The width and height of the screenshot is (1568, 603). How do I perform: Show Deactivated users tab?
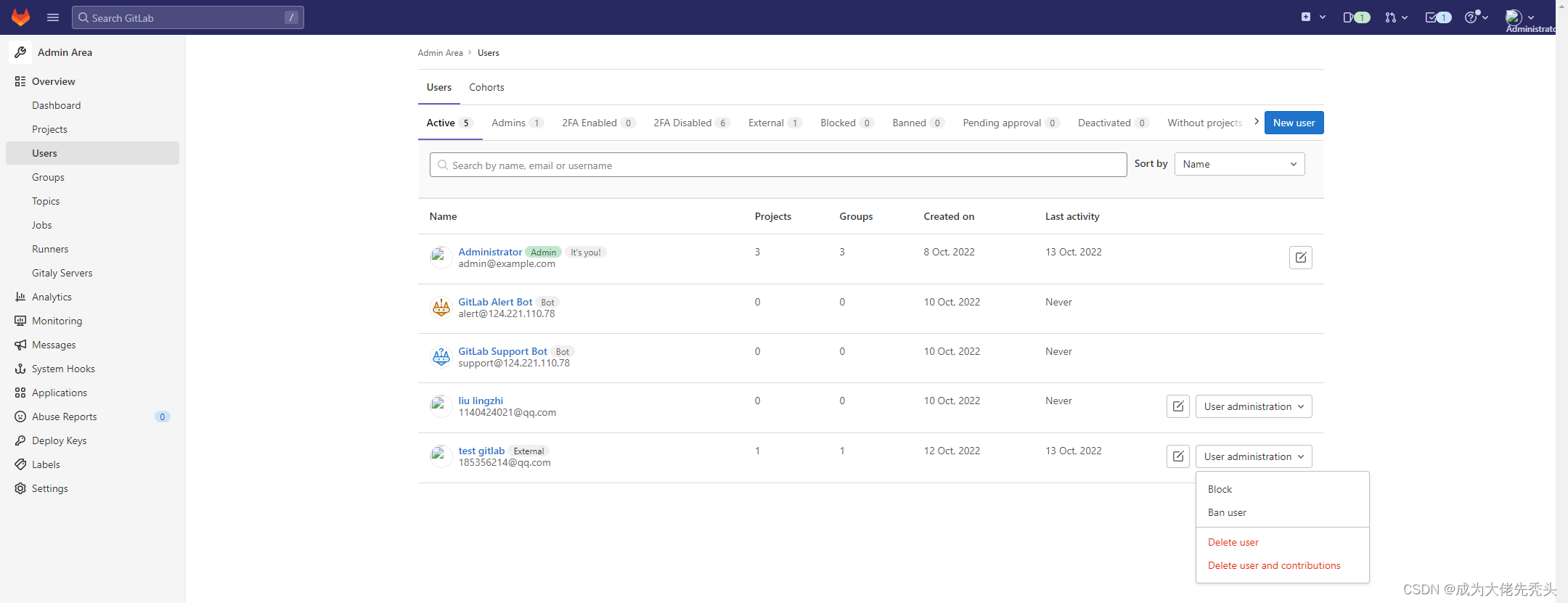tap(1114, 123)
